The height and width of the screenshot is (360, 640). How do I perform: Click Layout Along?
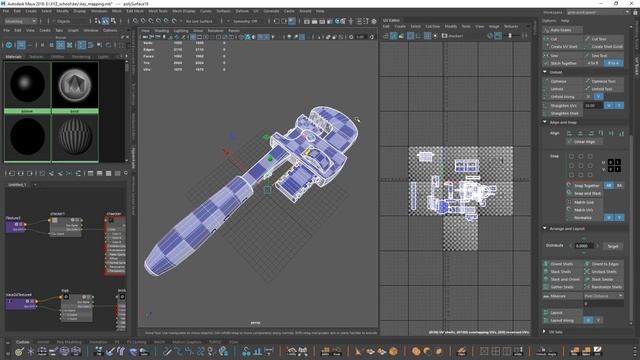point(562,320)
